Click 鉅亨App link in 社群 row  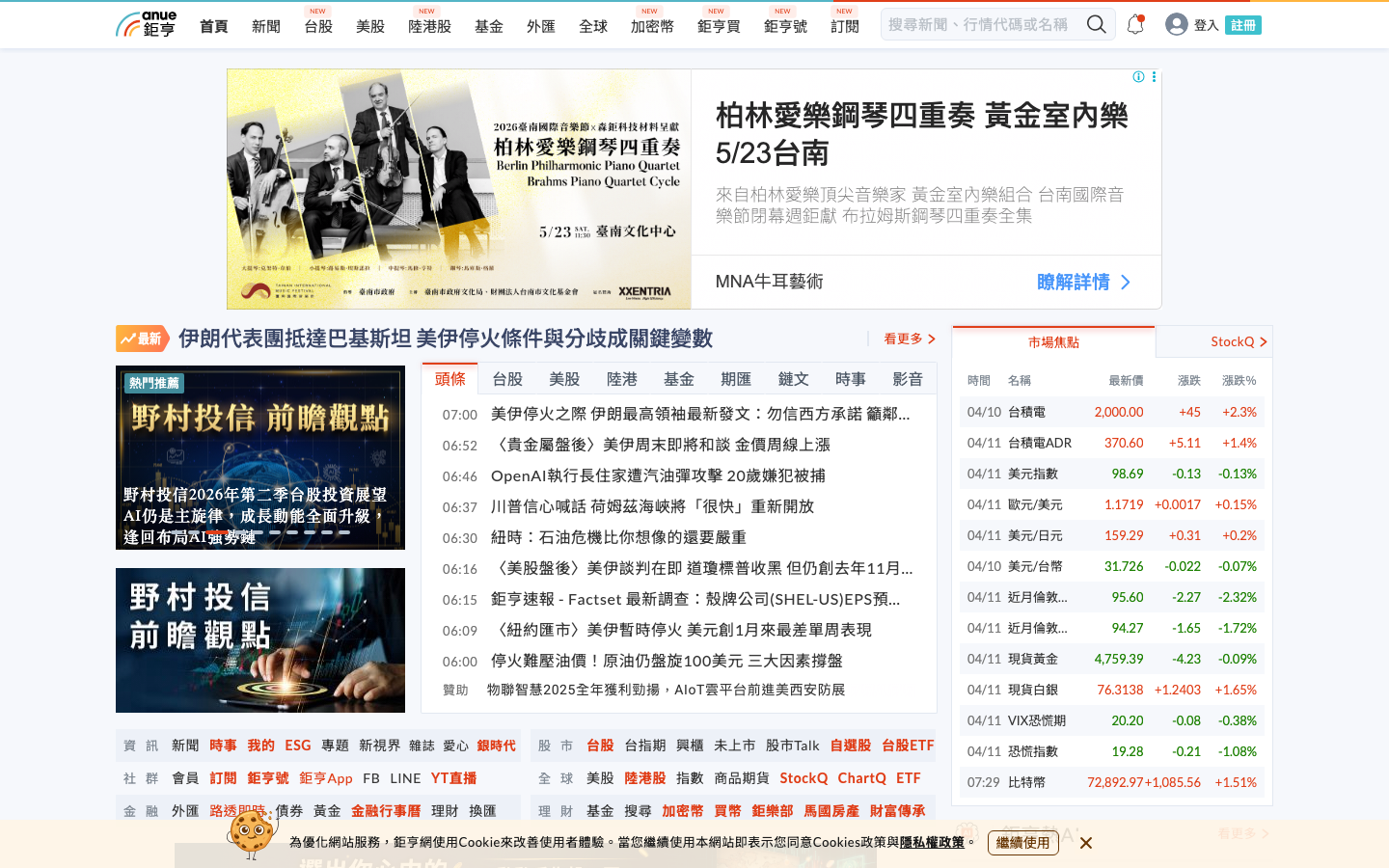326,778
